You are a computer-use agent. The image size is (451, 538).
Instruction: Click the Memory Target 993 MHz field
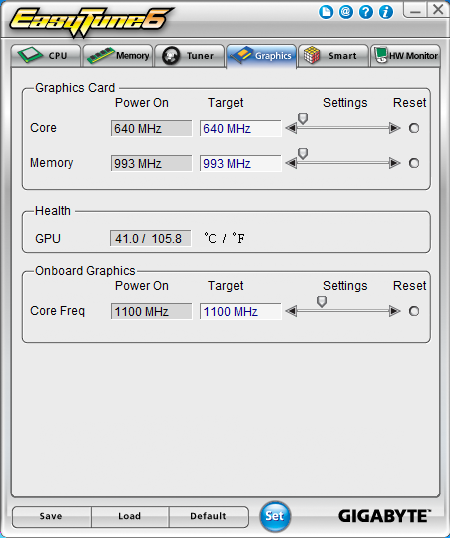(241, 163)
